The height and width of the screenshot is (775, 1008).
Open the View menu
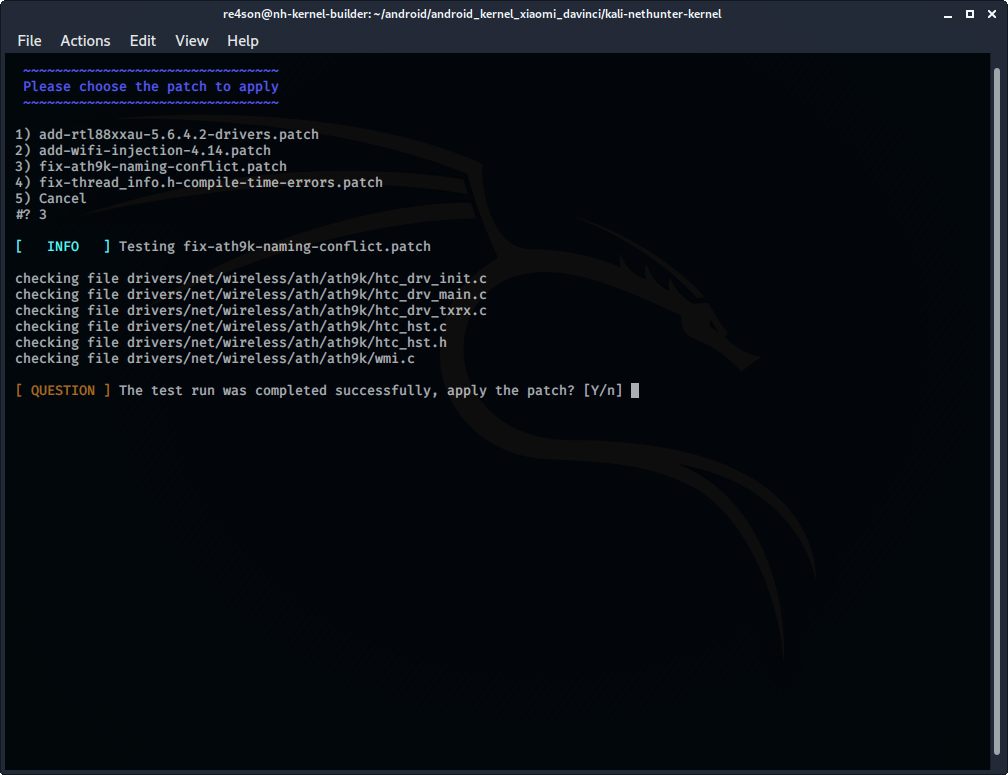point(192,41)
